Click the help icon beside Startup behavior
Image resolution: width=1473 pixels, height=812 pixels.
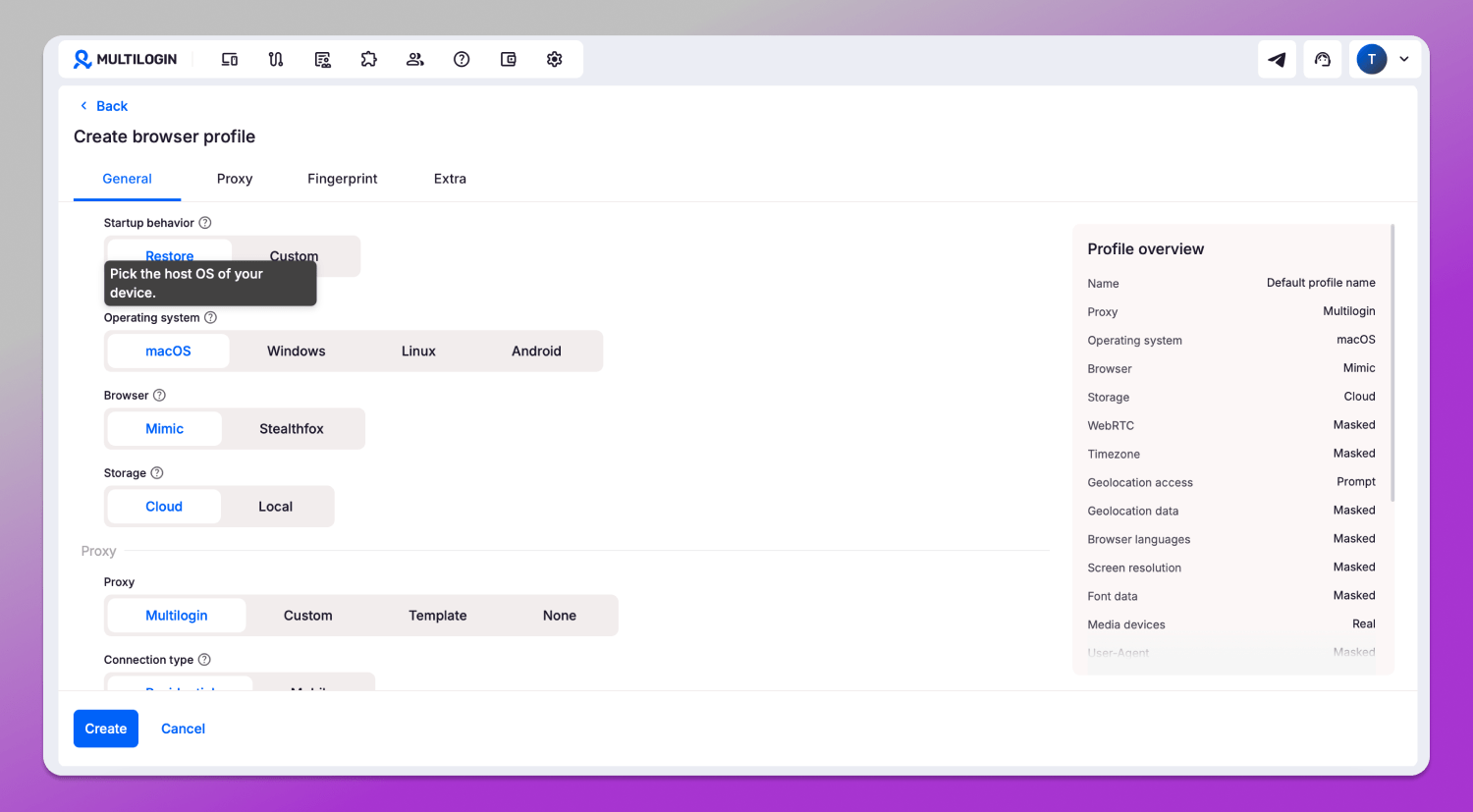[x=205, y=223]
